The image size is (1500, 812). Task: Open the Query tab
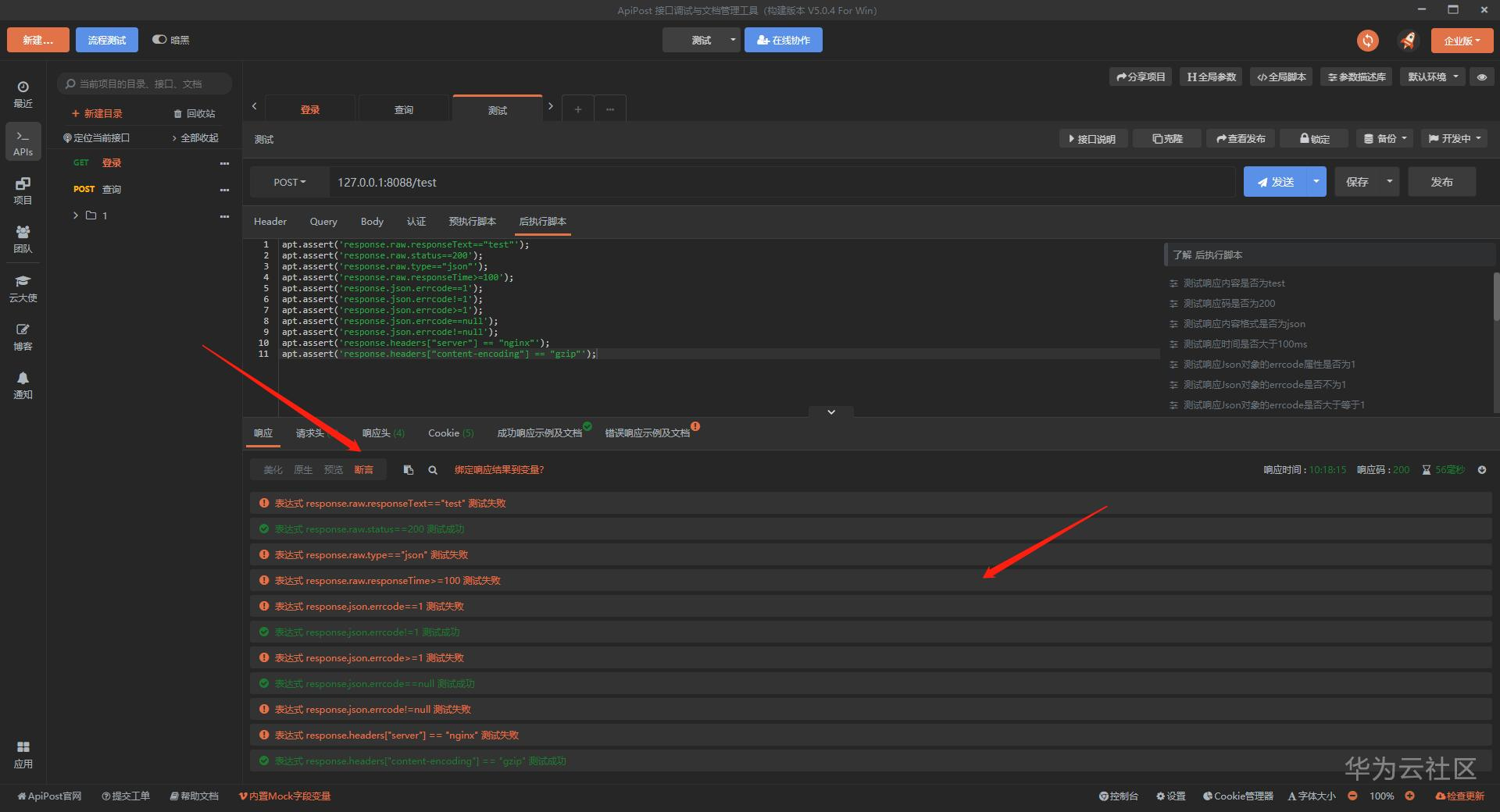tap(323, 222)
